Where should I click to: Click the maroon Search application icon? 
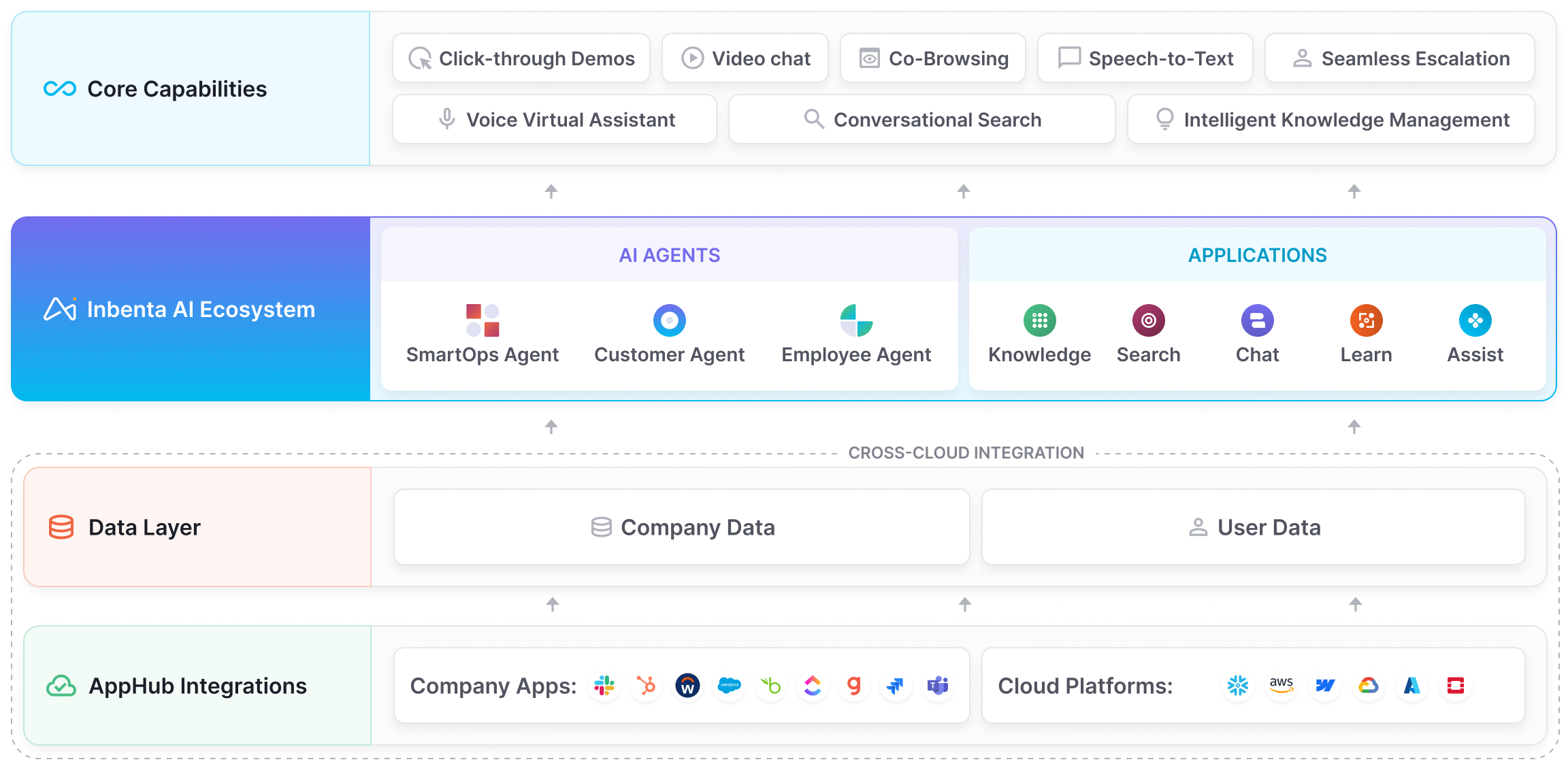pyautogui.click(x=1149, y=320)
